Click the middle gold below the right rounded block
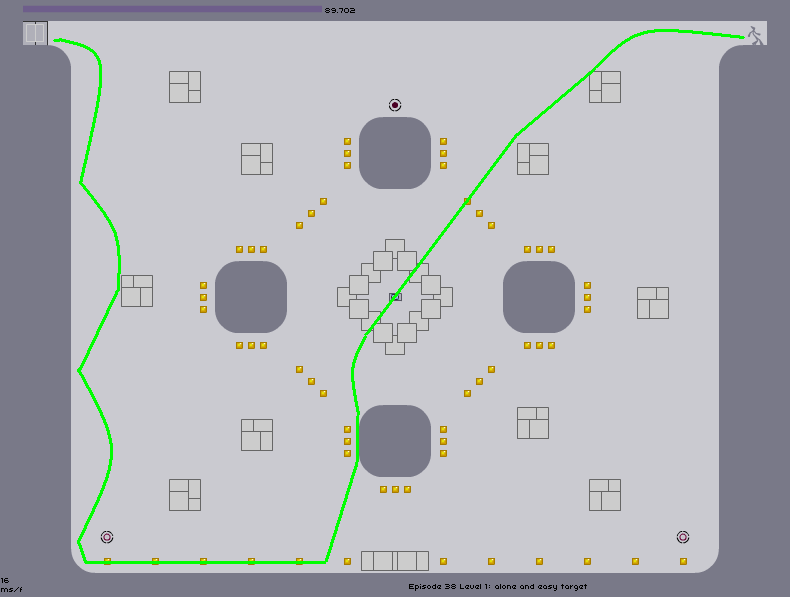Viewport: 790px width, 597px height. [540, 345]
